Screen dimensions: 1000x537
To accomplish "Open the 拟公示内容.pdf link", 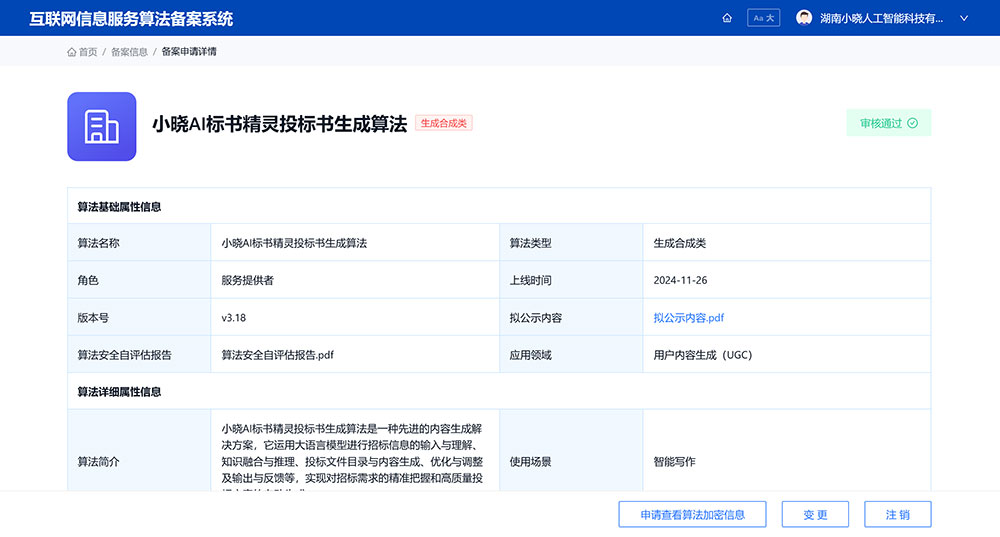I will coord(688,318).
